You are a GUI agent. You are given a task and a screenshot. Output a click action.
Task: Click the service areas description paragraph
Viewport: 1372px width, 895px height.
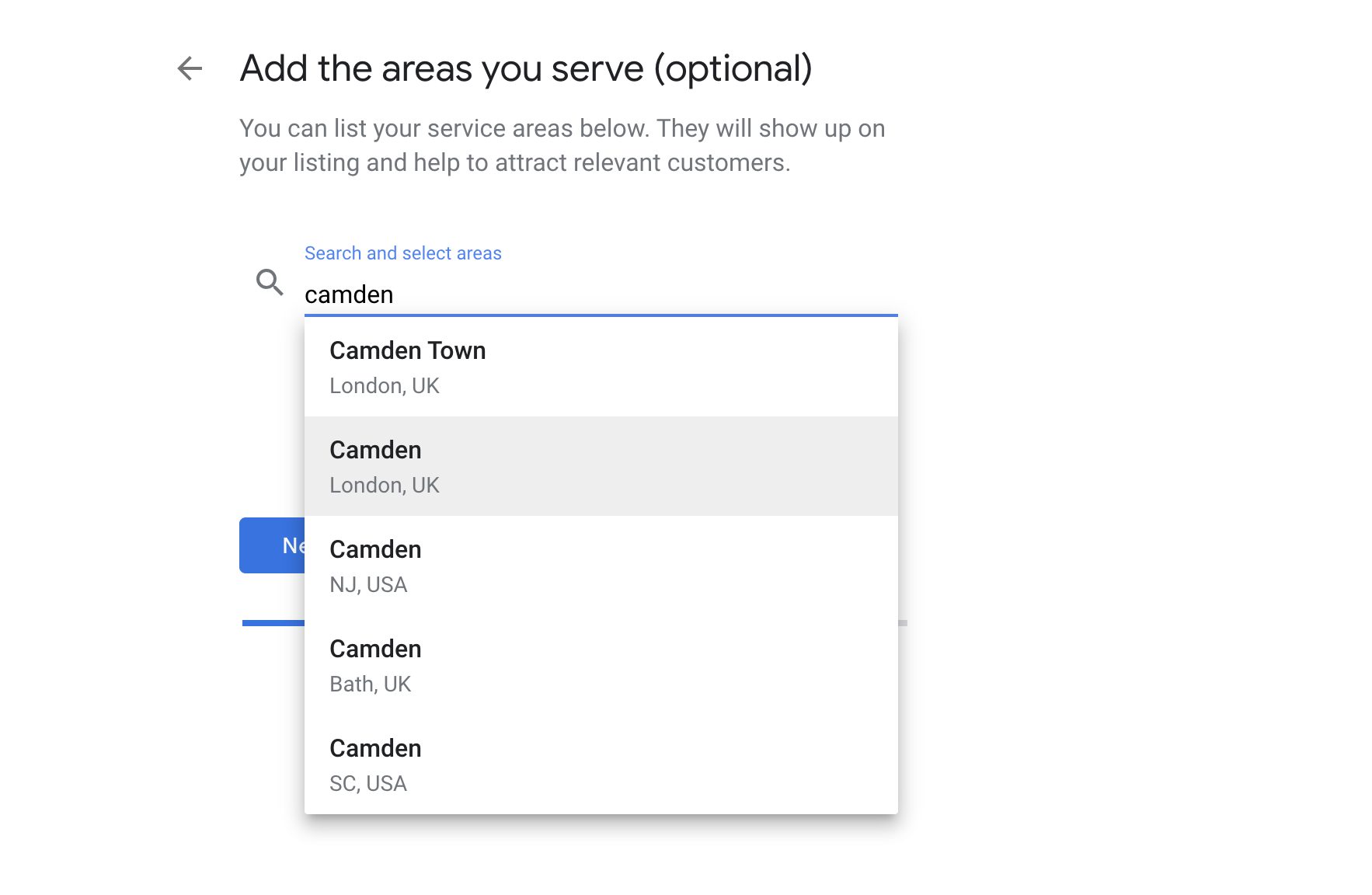coord(562,145)
